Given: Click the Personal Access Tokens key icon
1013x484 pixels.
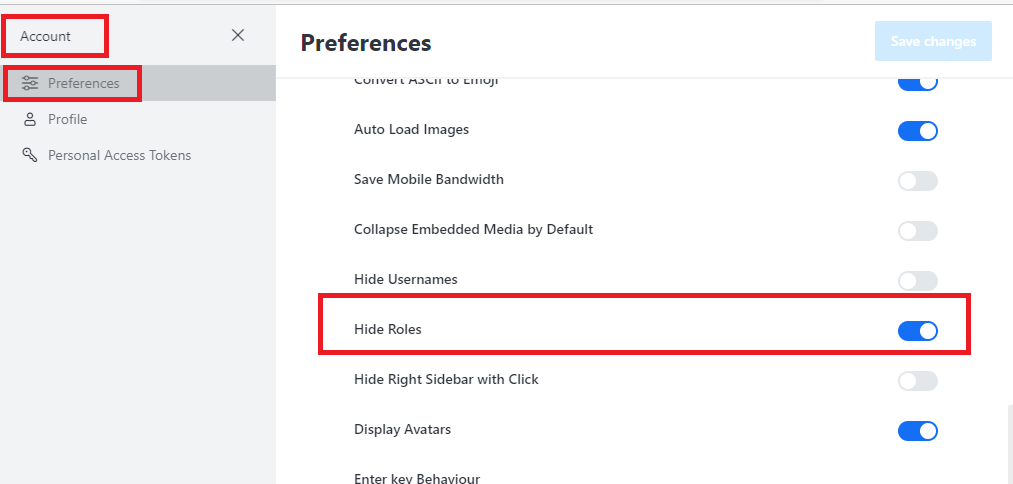Looking at the screenshot, I should pyautogui.click(x=30, y=155).
